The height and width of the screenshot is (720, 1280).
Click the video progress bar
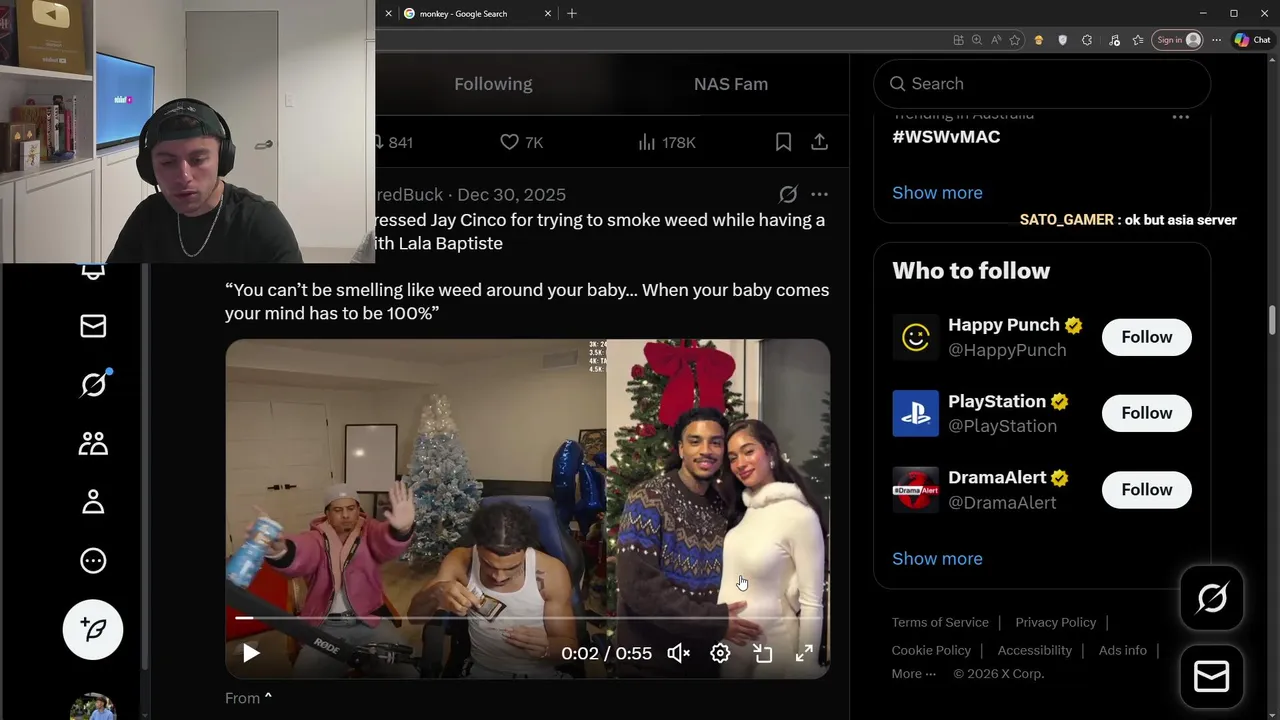(527, 618)
